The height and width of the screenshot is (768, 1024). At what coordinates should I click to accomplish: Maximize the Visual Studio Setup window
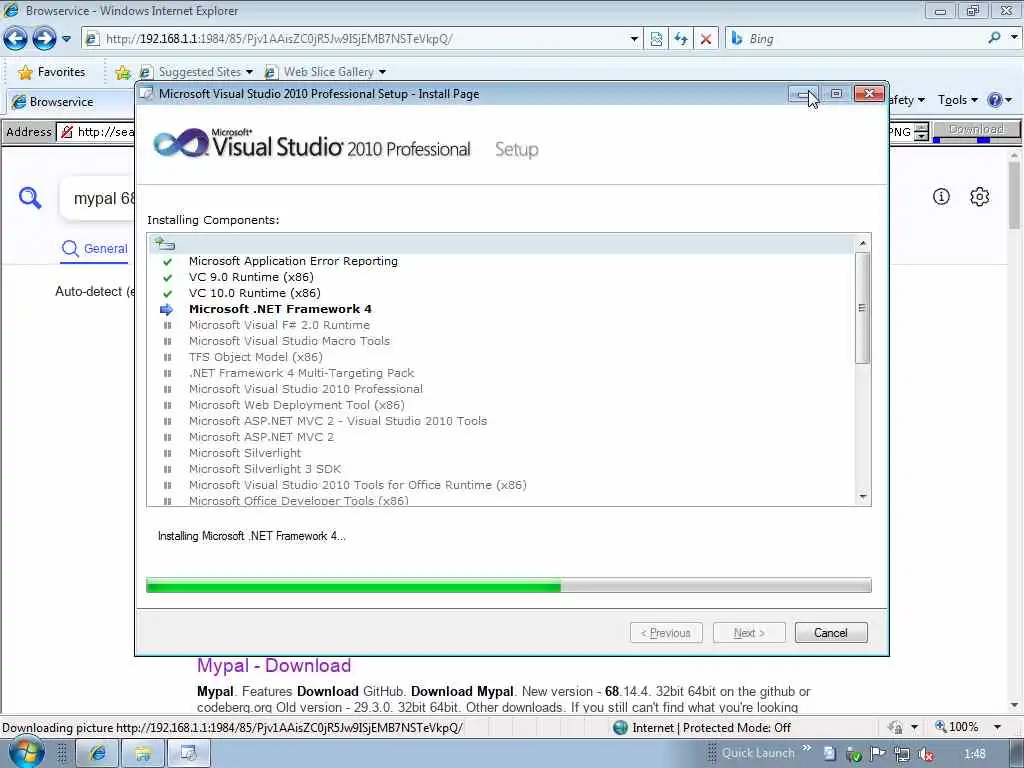point(836,94)
